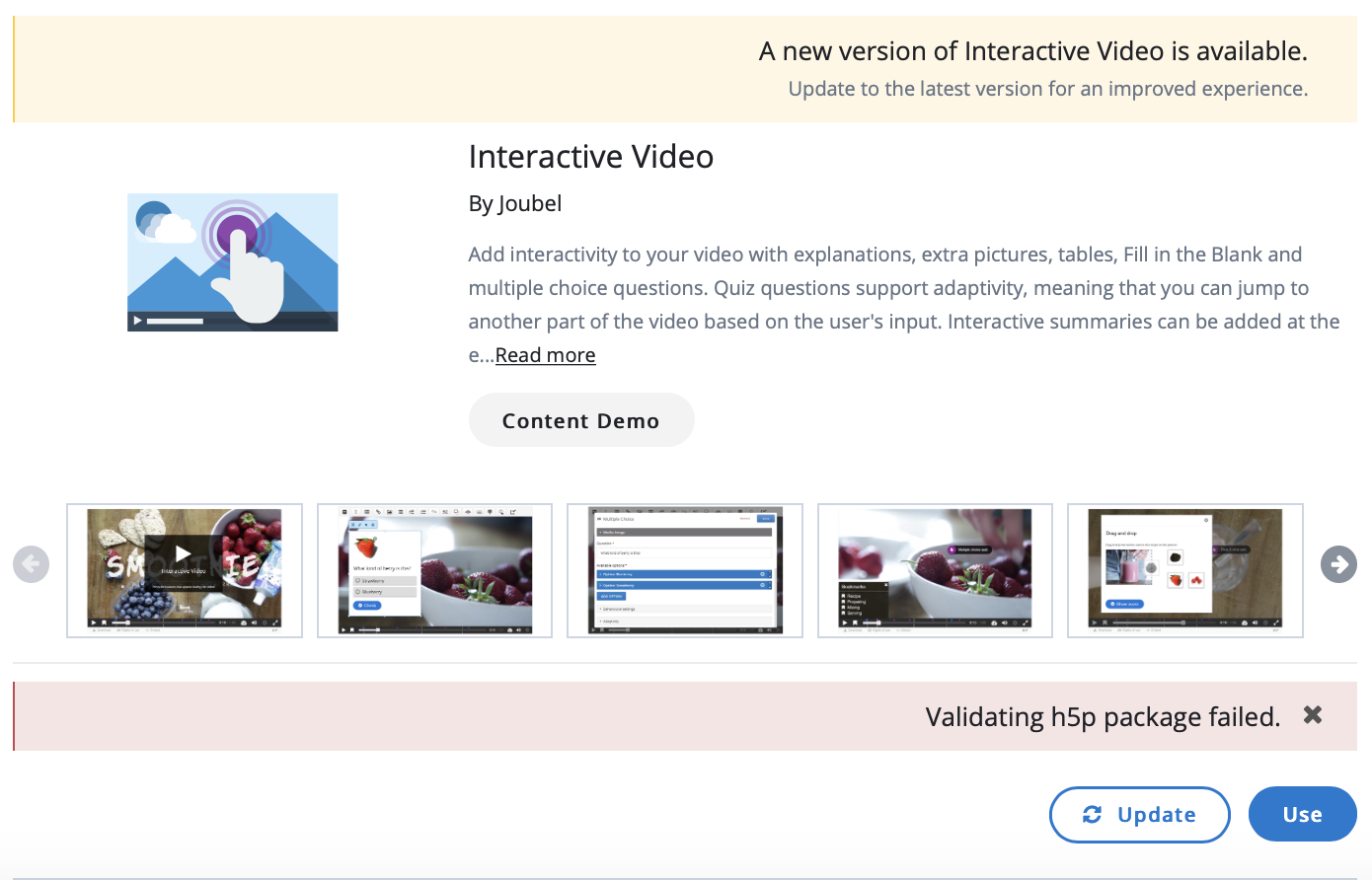Open the Multiple Choice editor screenshot

685,570
